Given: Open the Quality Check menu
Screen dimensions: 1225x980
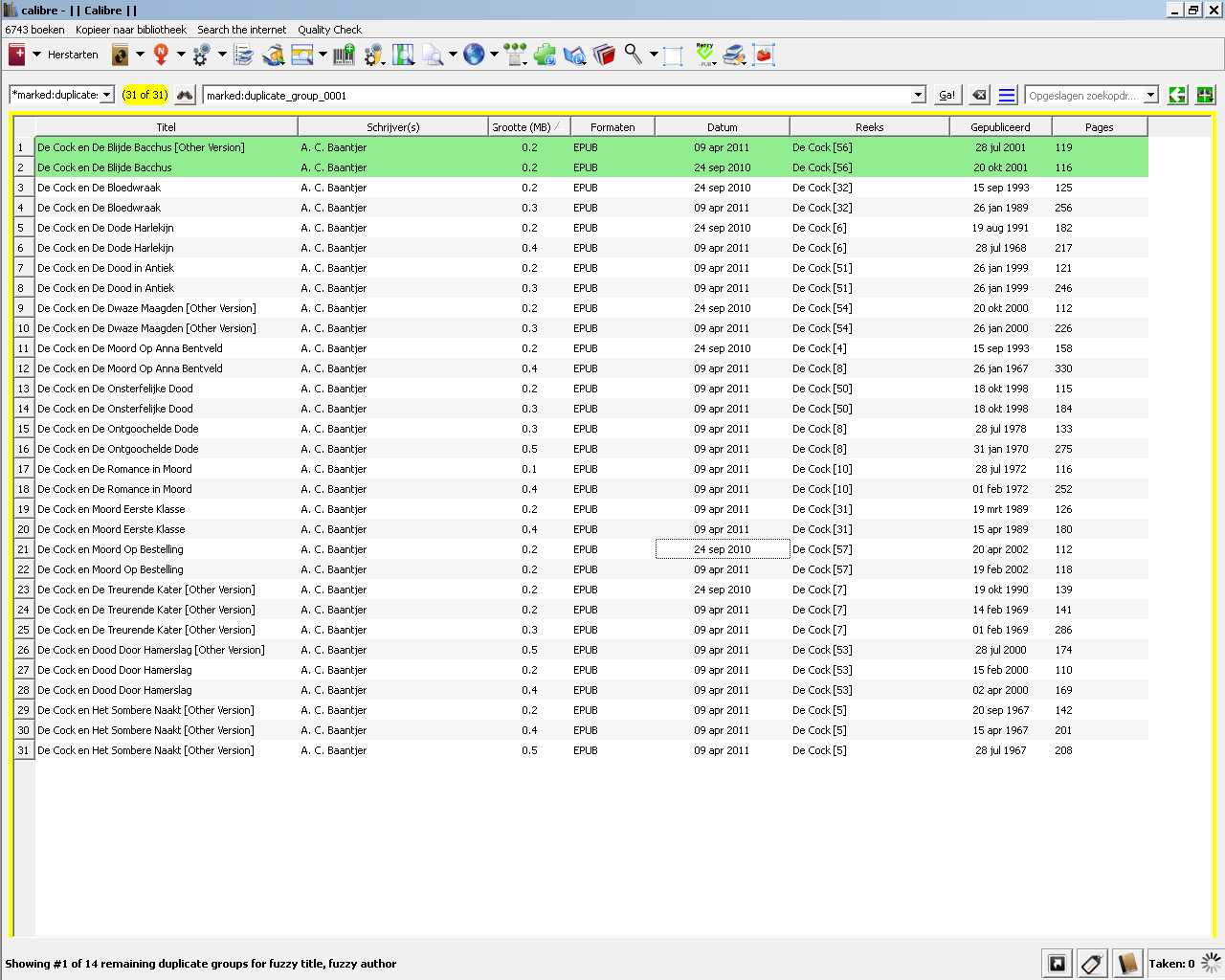Looking at the screenshot, I should coord(329,30).
